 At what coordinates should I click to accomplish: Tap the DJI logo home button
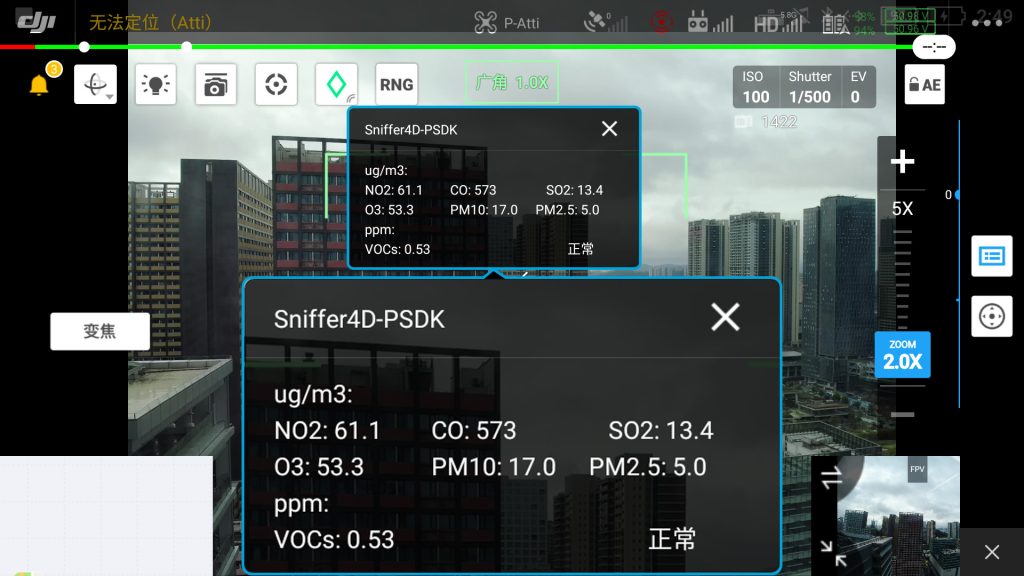[x=36, y=20]
